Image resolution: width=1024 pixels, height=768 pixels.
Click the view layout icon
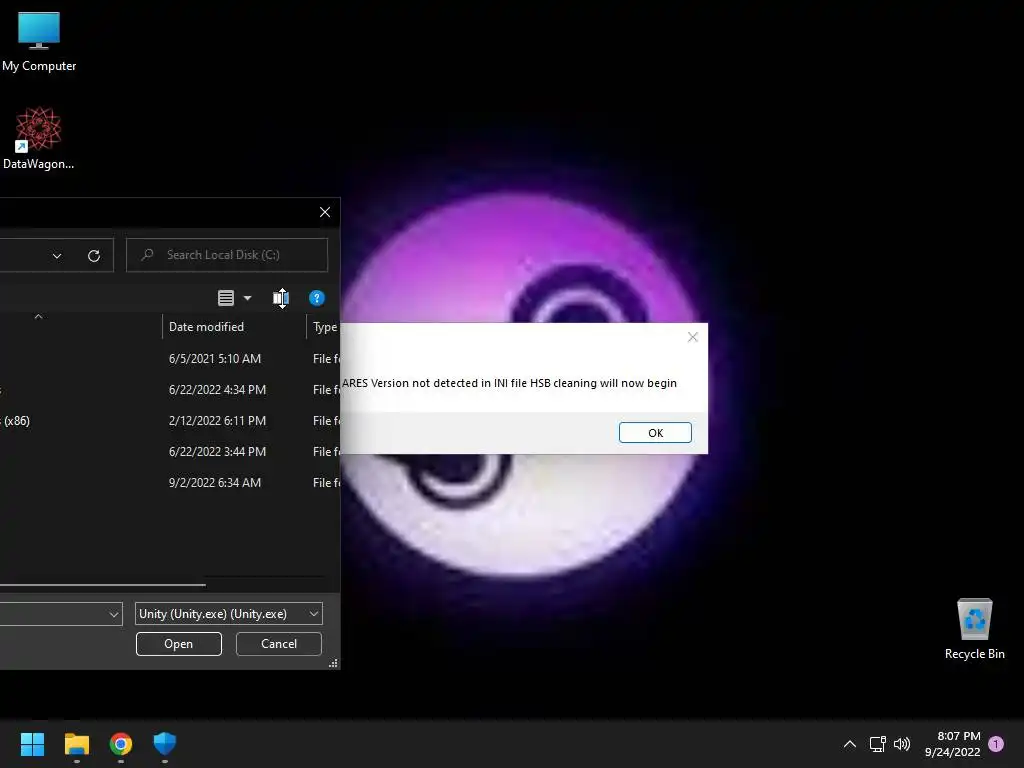226,298
